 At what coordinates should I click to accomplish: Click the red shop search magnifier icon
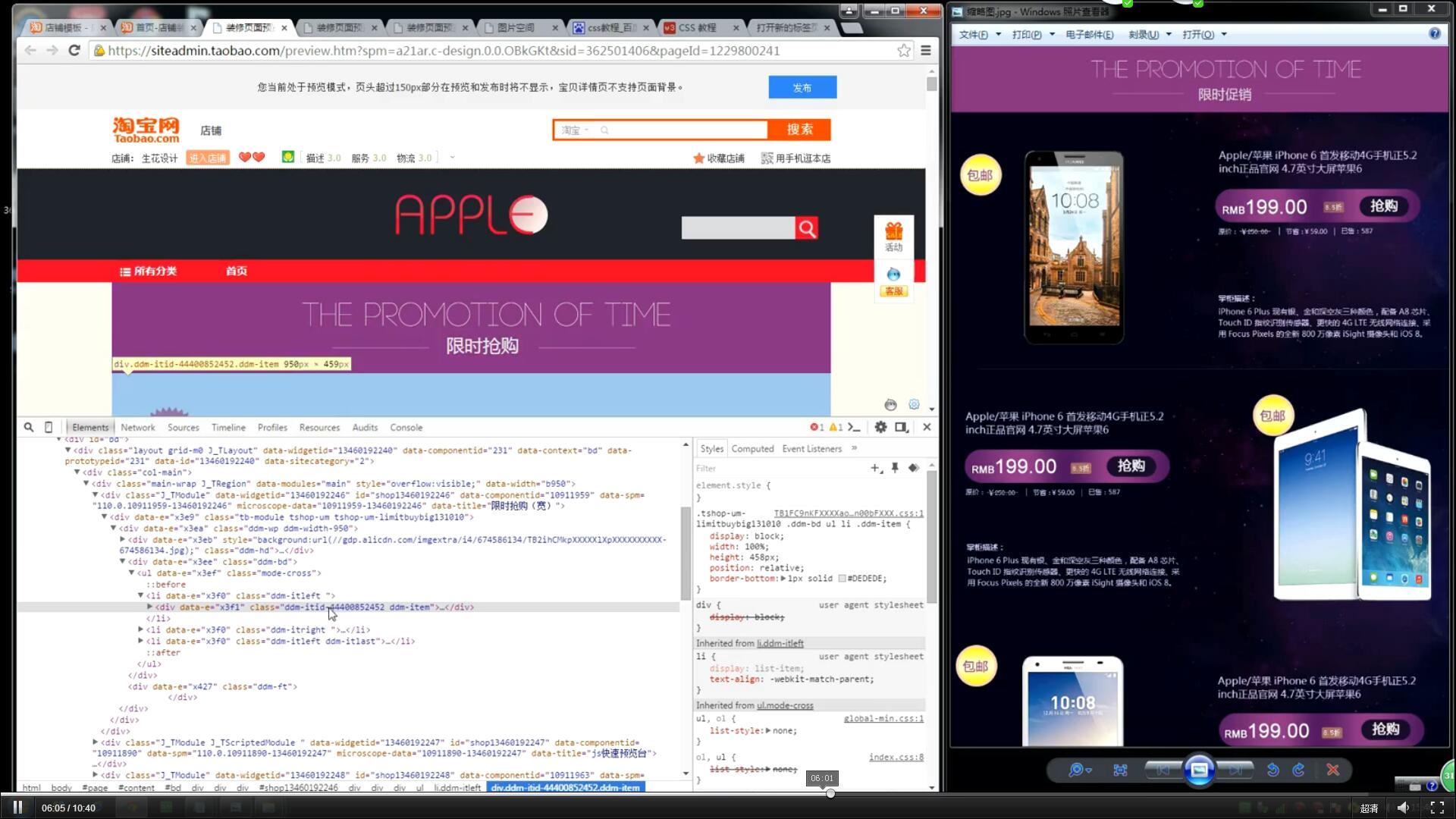807,227
